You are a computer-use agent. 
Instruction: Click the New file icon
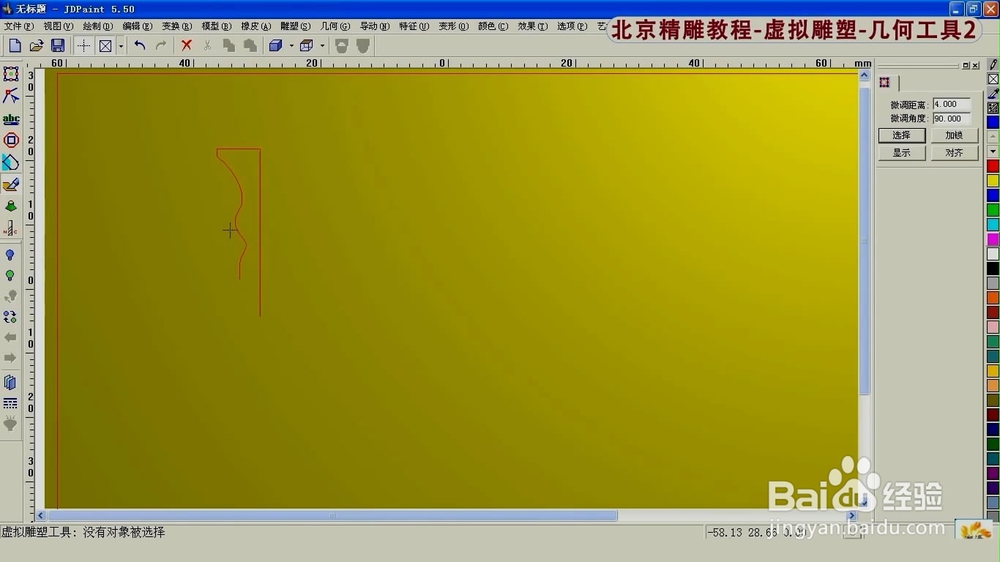click(15, 45)
